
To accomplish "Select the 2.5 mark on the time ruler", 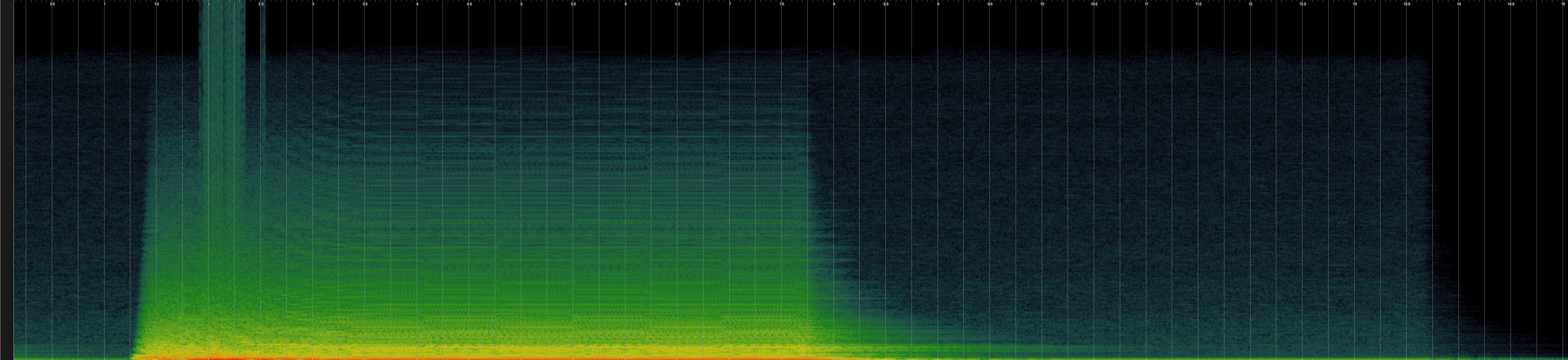I will coord(261,4).
